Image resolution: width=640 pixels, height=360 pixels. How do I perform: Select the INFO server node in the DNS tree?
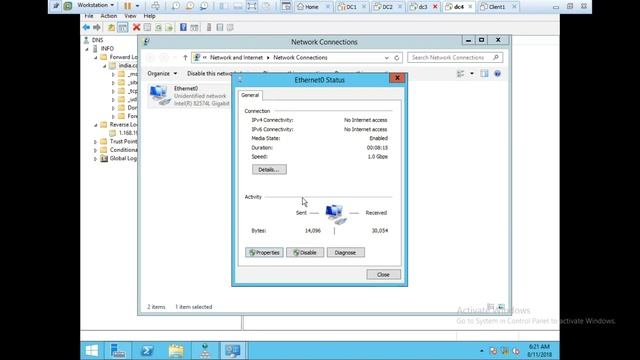(x=103, y=49)
